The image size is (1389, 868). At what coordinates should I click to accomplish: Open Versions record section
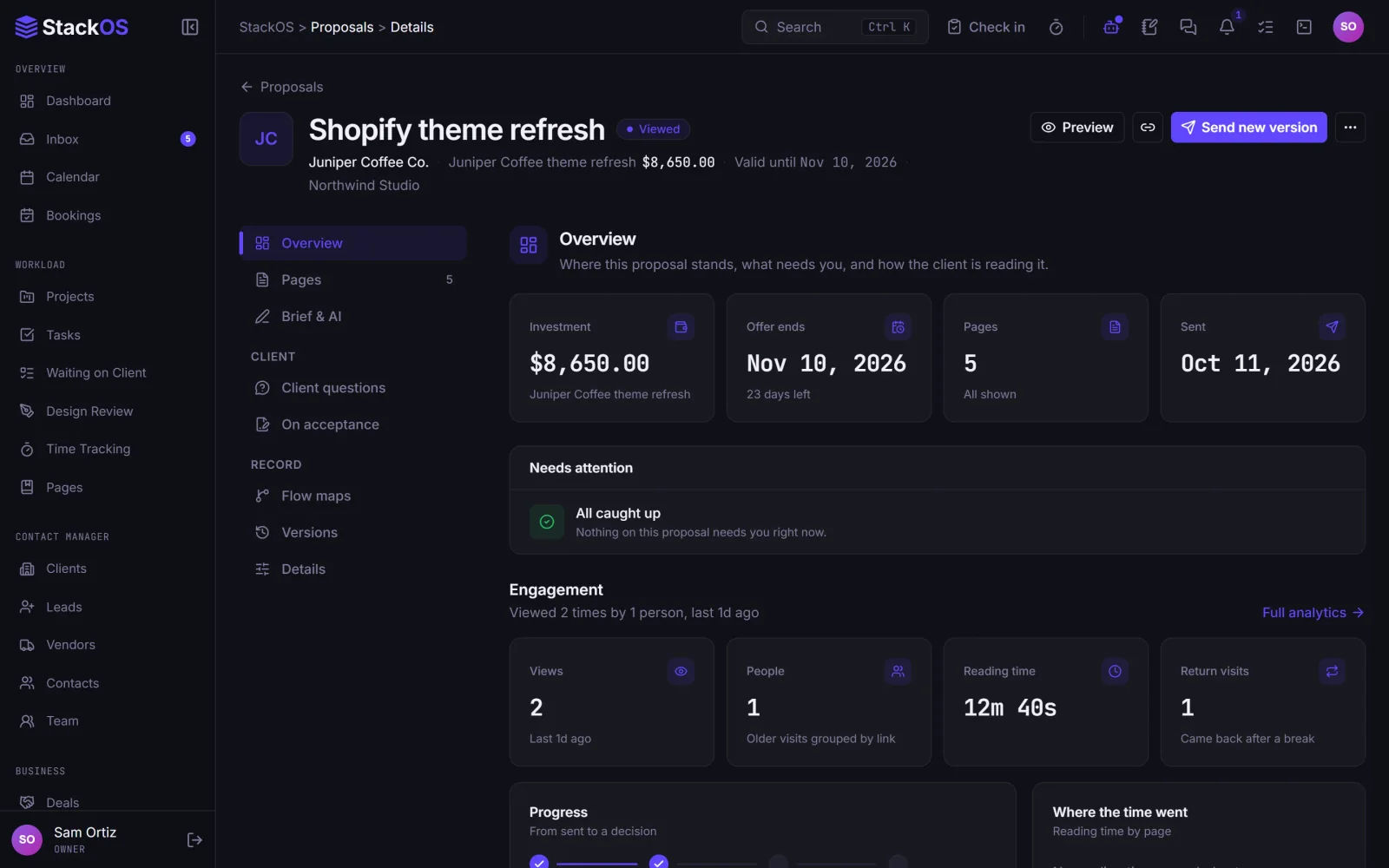click(353, 532)
